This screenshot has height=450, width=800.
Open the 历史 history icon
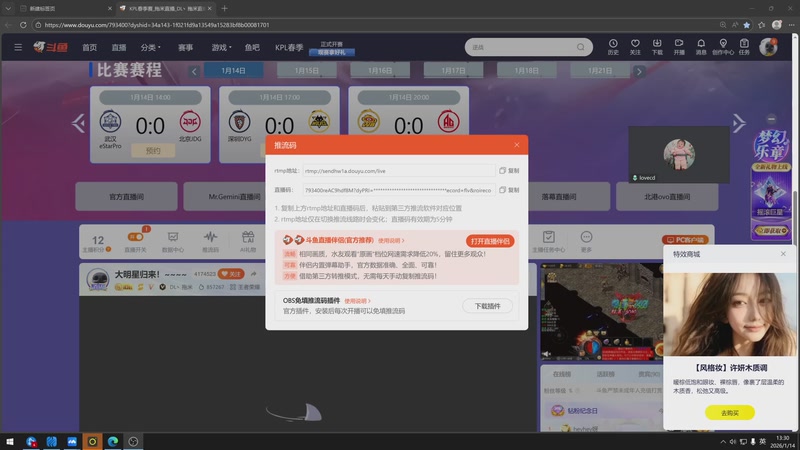(613, 47)
